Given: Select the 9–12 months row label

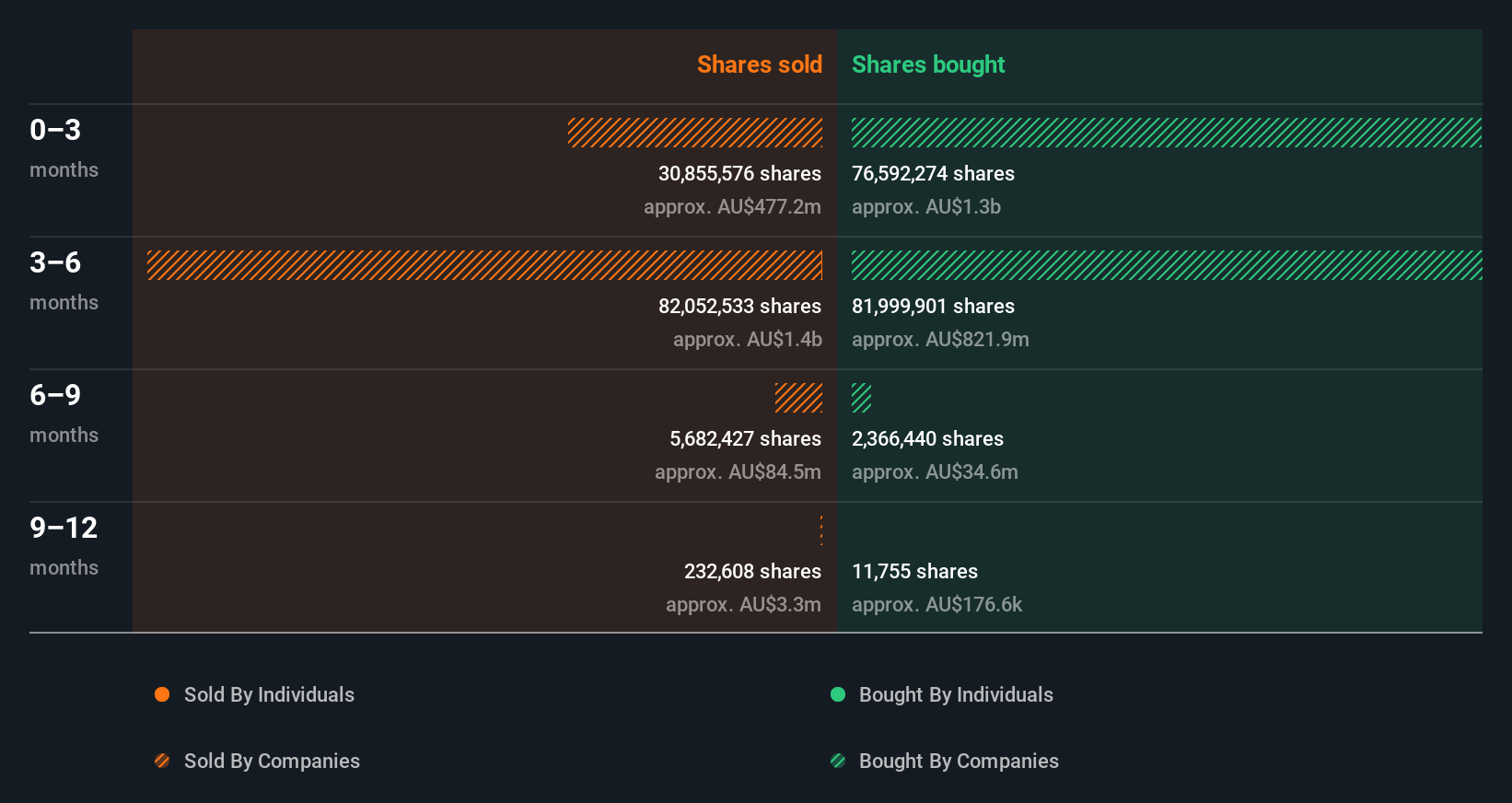Looking at the screenshot, I should click(64, 545).
